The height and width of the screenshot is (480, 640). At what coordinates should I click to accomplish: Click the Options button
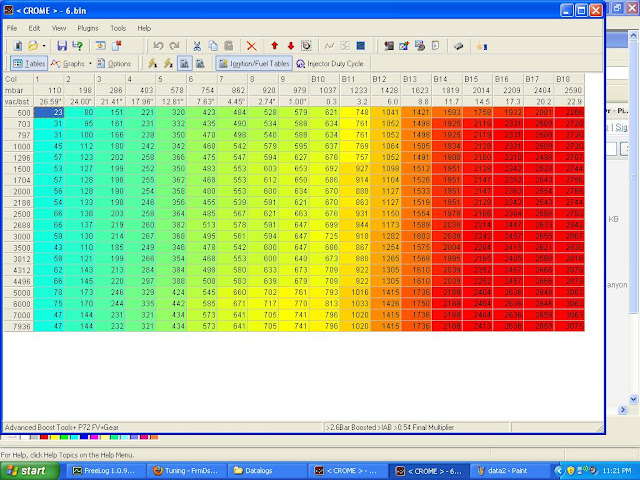[114, 63]
